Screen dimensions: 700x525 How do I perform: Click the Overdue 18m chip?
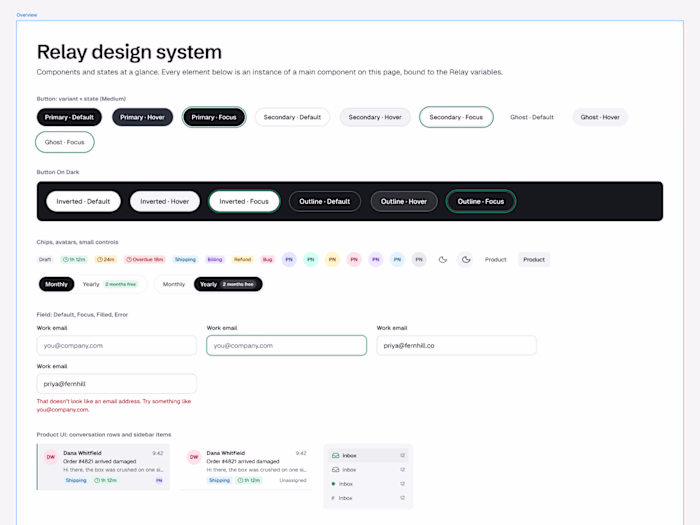point(145,259)
